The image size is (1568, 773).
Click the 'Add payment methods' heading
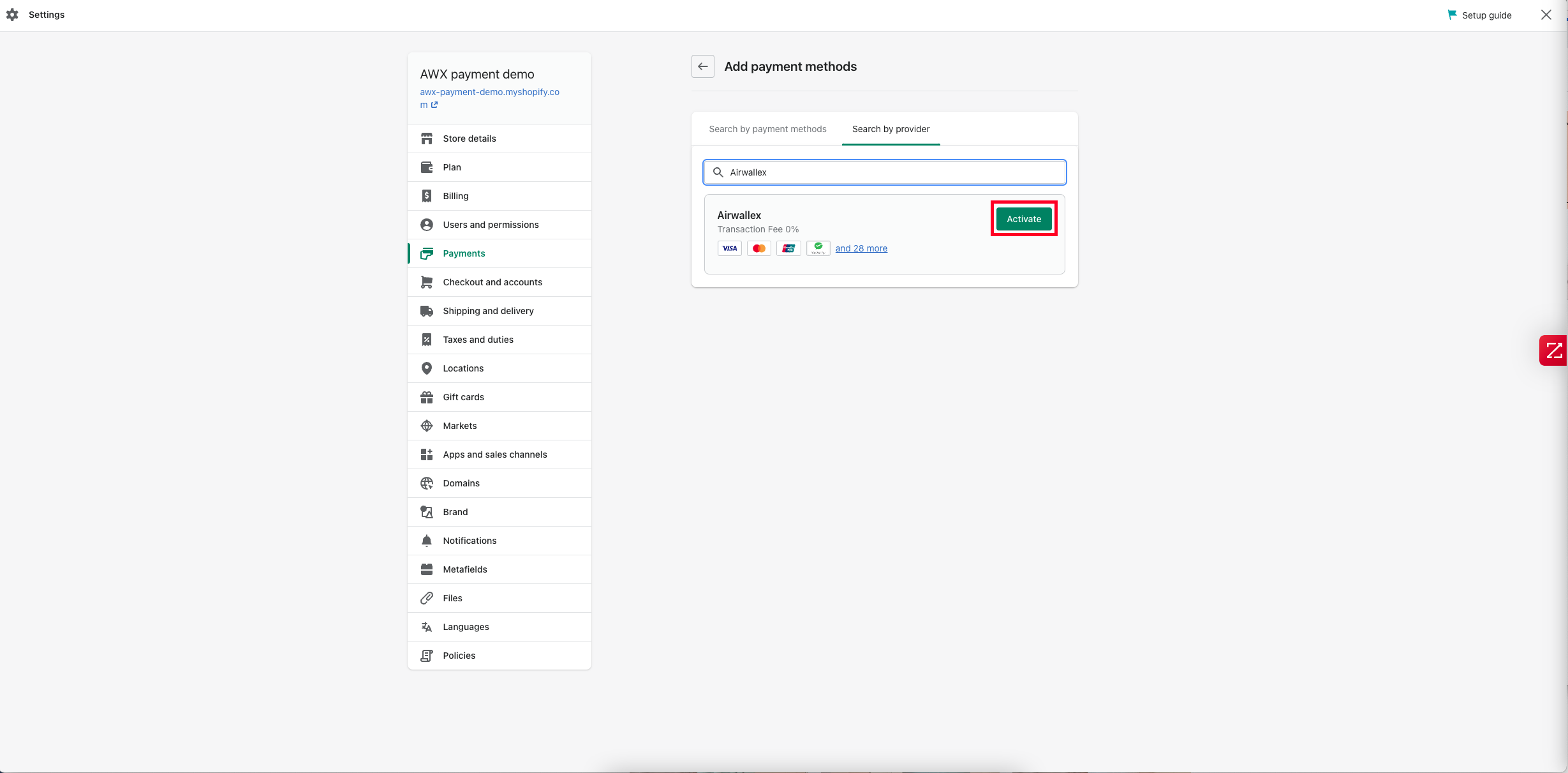click(x=790, y=66)
